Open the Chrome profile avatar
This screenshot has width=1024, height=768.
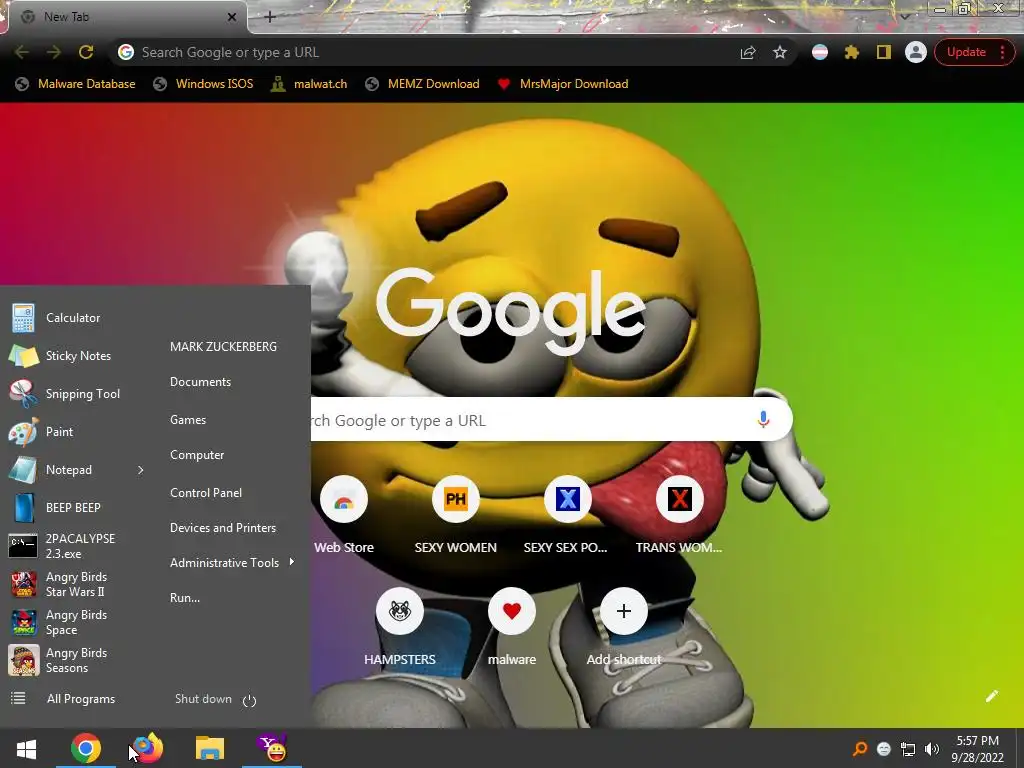pyautogui.click(x=916, y=52)
